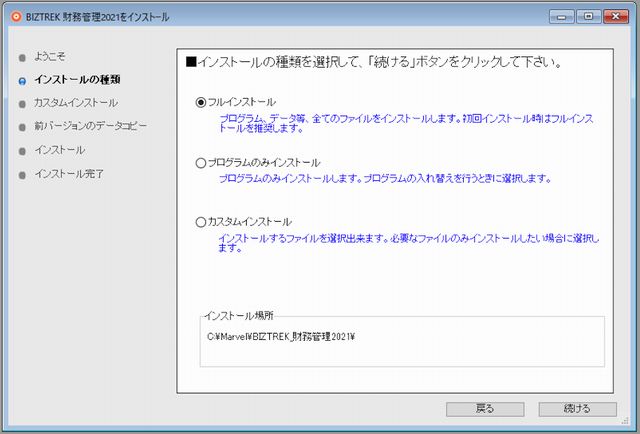This screenshot has width=640, height=434.
Task: Click the gray bullet beside インストール完了
Action: (22, 175)
